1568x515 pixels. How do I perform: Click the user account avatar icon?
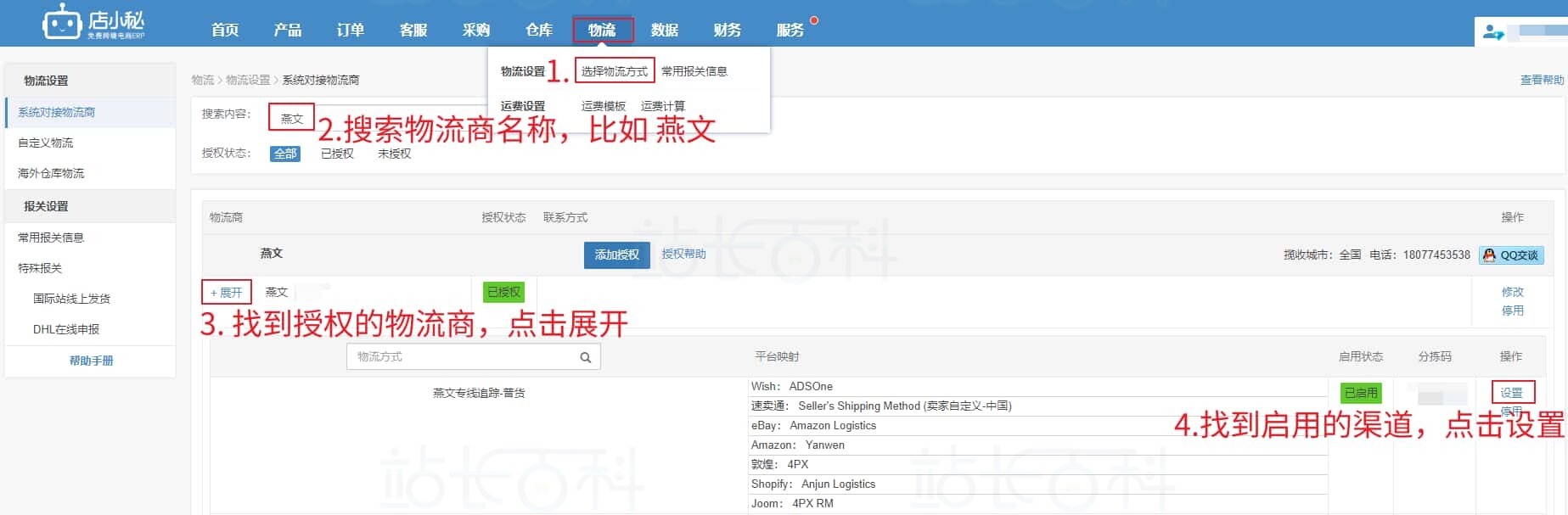1492,32
